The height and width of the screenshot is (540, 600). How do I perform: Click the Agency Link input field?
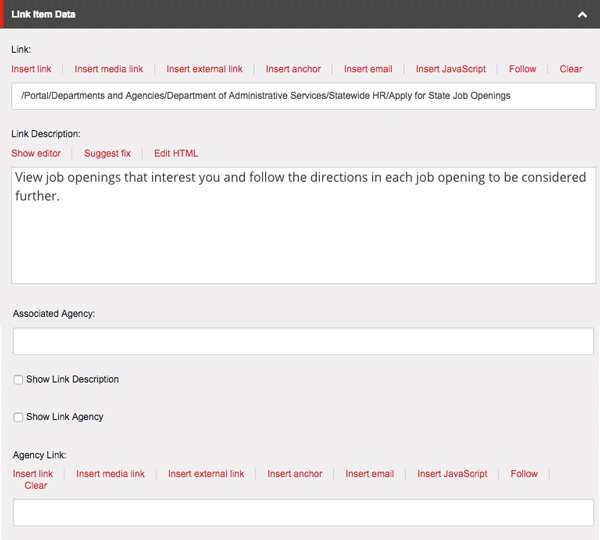click(304, 512)
